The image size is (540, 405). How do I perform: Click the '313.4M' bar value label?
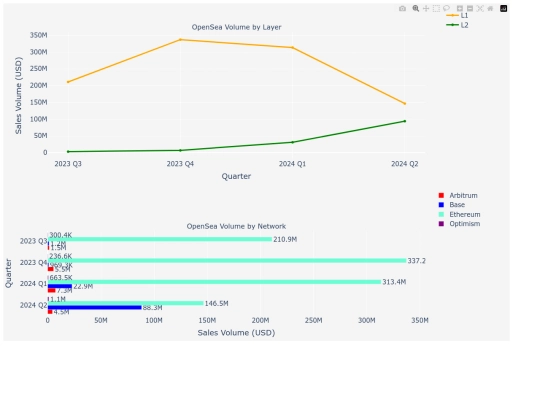click(394, 282)
